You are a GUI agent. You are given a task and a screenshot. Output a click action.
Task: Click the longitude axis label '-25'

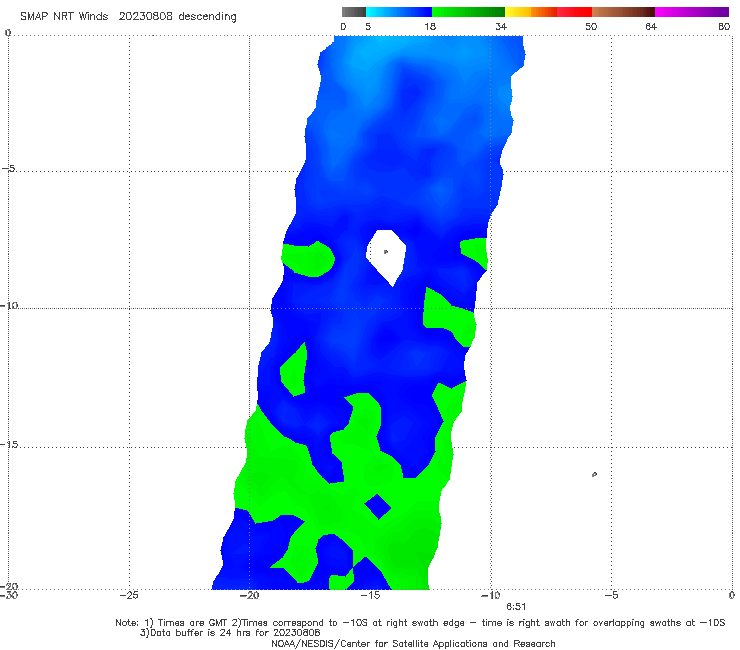point(129,595)
